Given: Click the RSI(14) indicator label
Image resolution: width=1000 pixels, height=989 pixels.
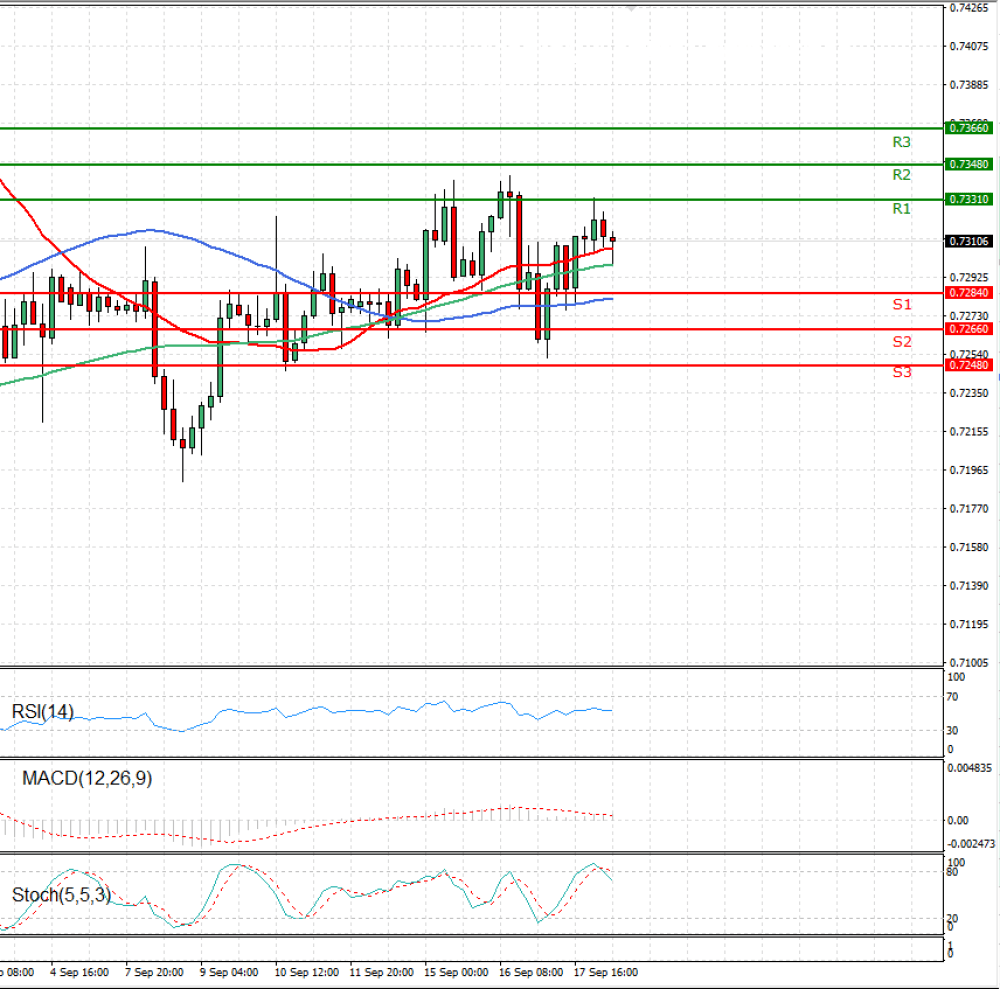Looking at the screenshot, I should click(43, 712).
